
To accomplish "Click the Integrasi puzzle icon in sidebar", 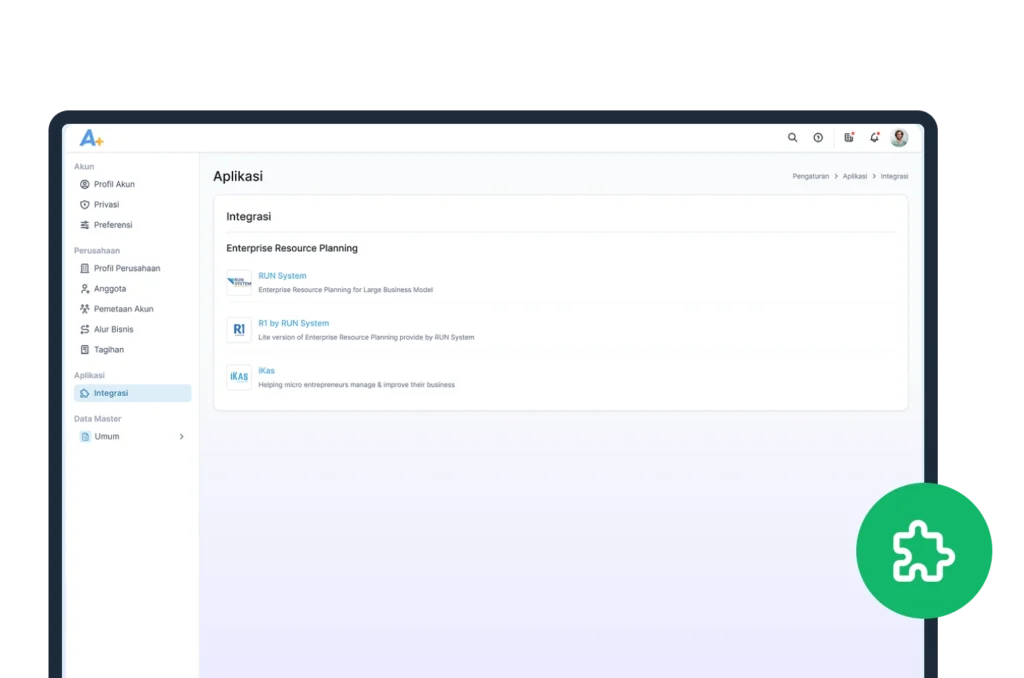I will tap(84, 393).
